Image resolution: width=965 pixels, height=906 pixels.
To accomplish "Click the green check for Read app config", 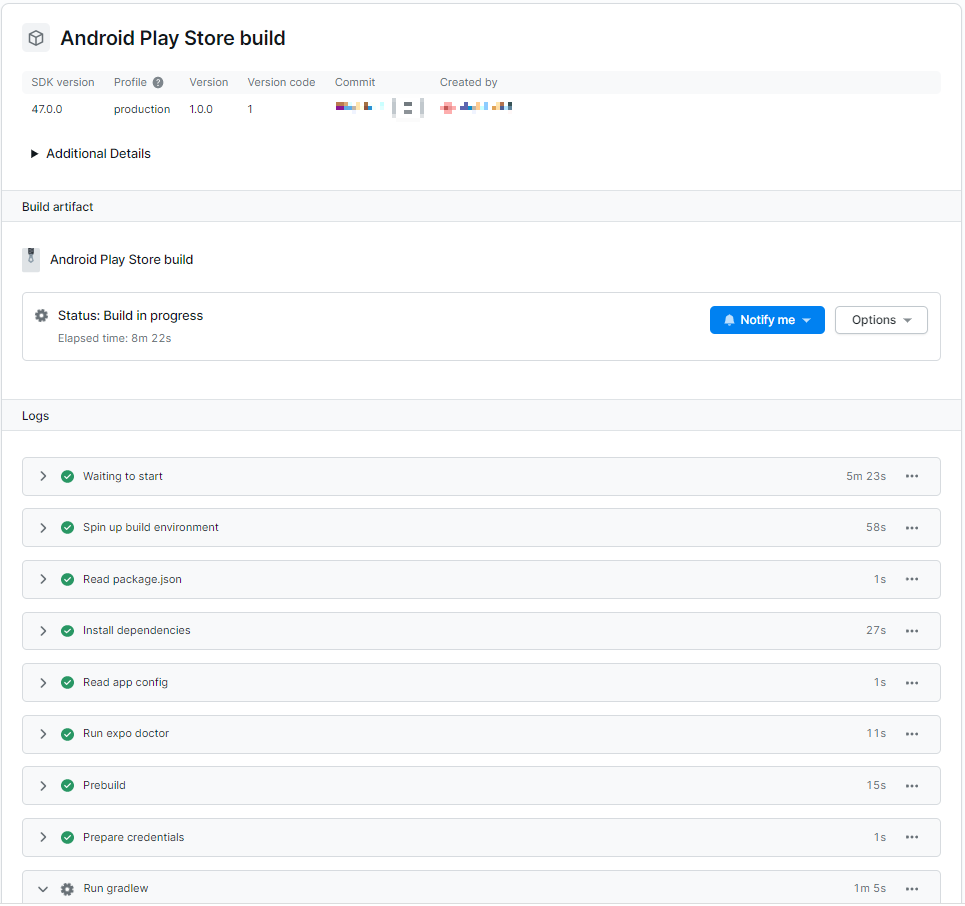I will click(68, 683).
